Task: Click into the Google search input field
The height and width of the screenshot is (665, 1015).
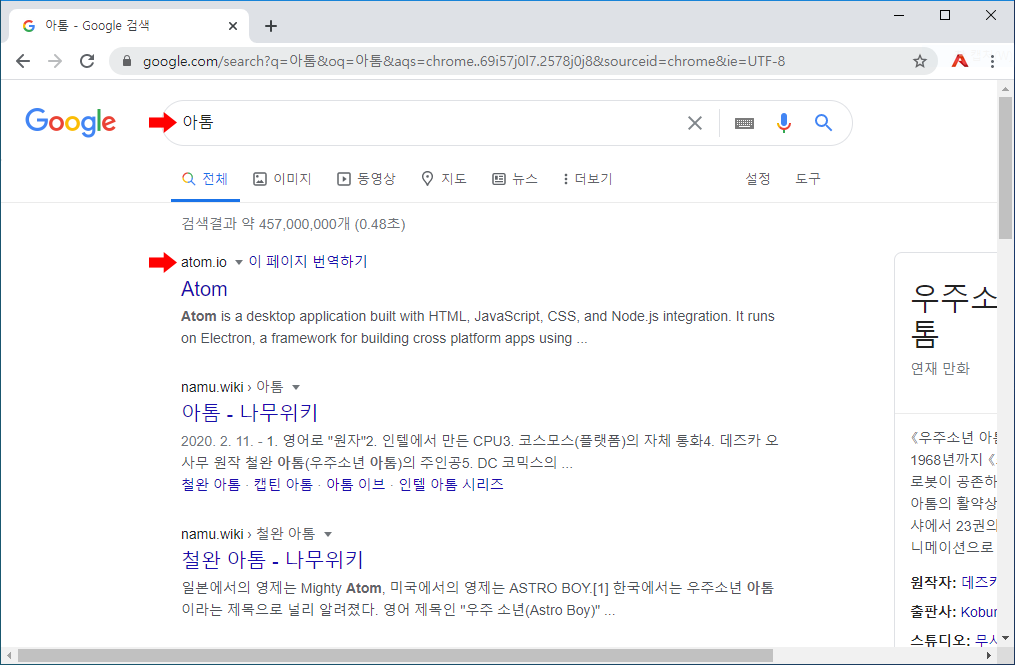Action: [x=427, y=122]
